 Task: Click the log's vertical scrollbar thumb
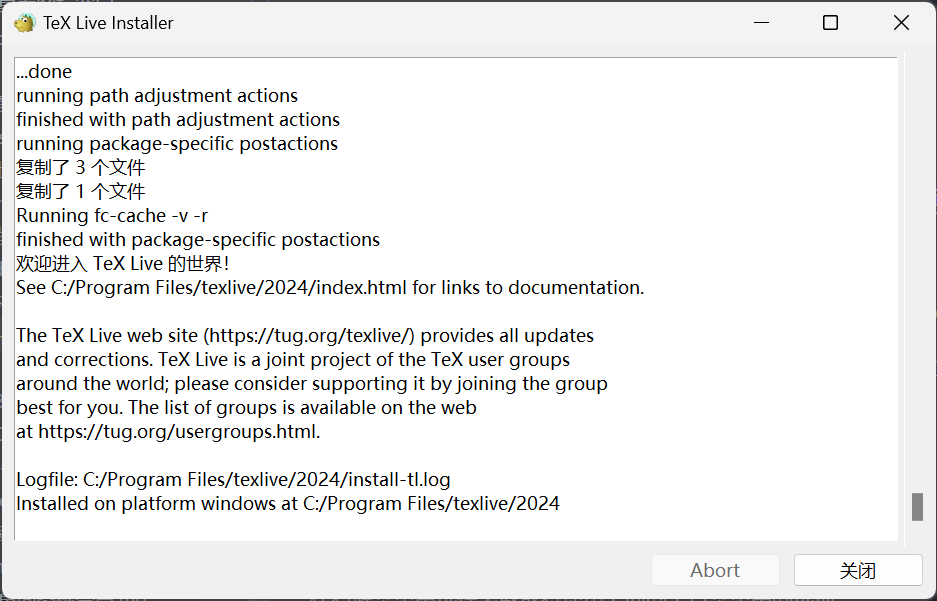(x=917, y=507)
